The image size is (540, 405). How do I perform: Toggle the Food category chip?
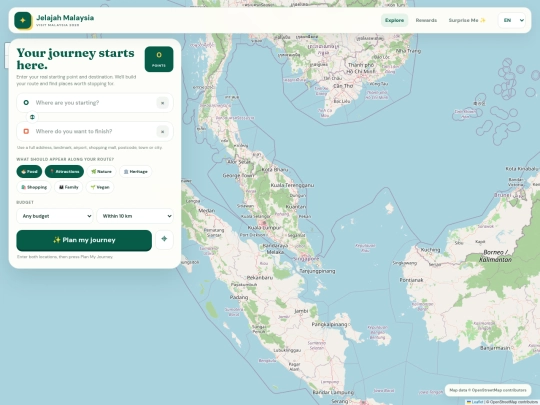coord(29,172)
